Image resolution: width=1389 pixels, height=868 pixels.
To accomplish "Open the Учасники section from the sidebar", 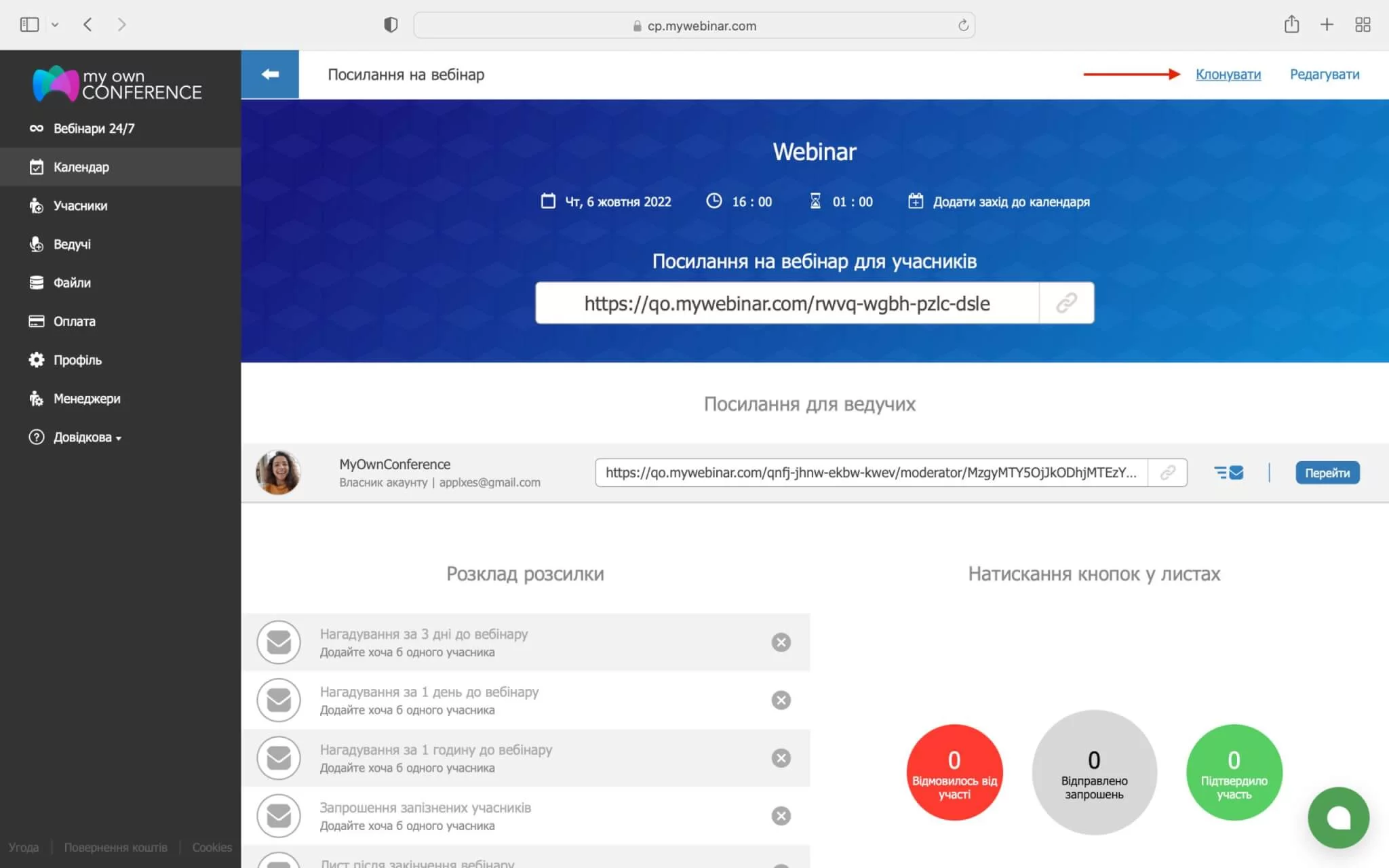I will point(80,205).
